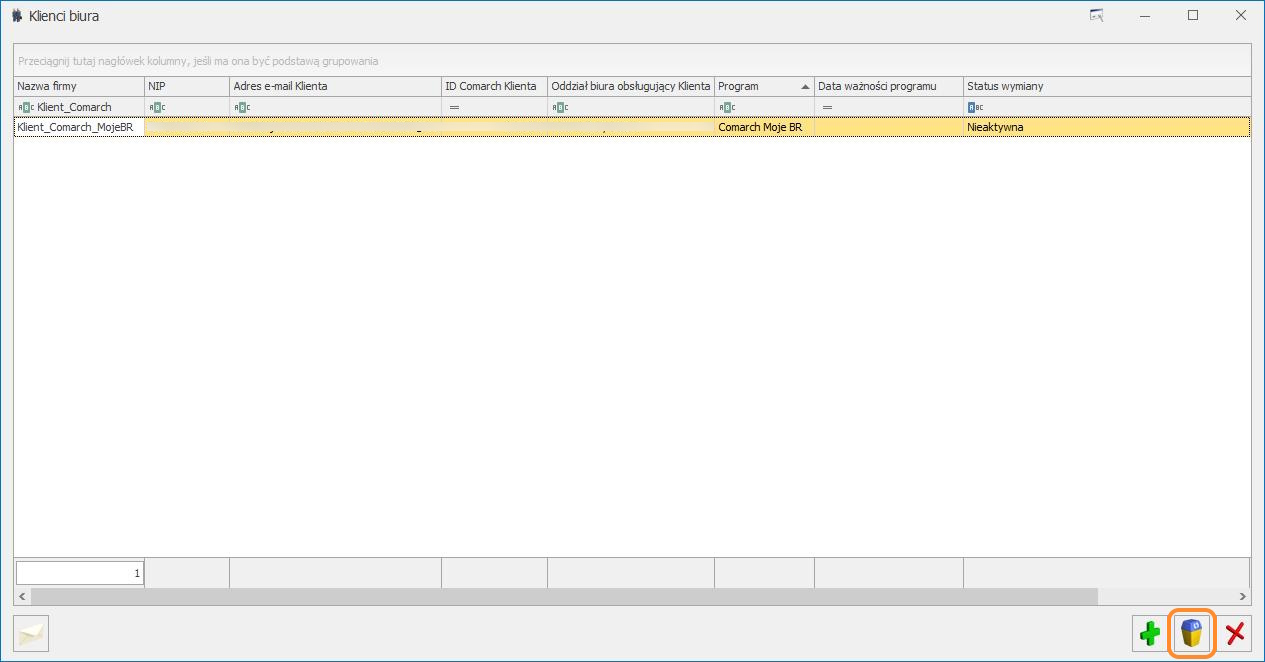Open filter condition icon in Oddział biura column
Image resolution: width=1265 pixels, height=662 pixels.
coord(560,107)
